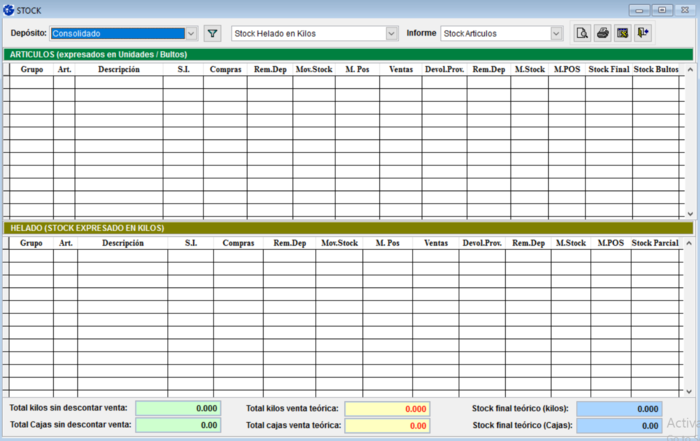Click the STOCK window title icon
The height and width of the screenshot is (441, 700).
[x=9, y=9]
